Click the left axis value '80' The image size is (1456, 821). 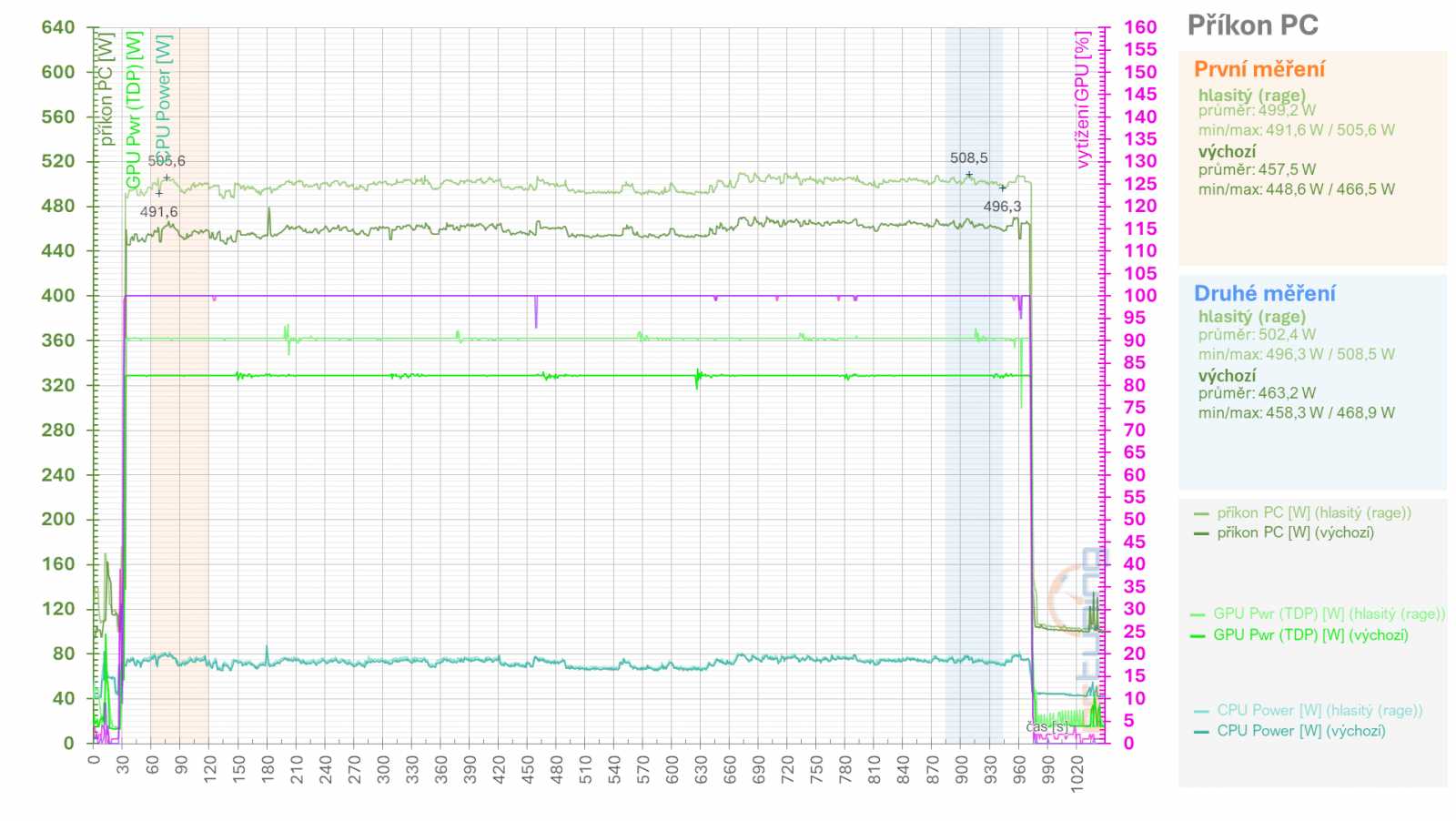coord(64,654)
